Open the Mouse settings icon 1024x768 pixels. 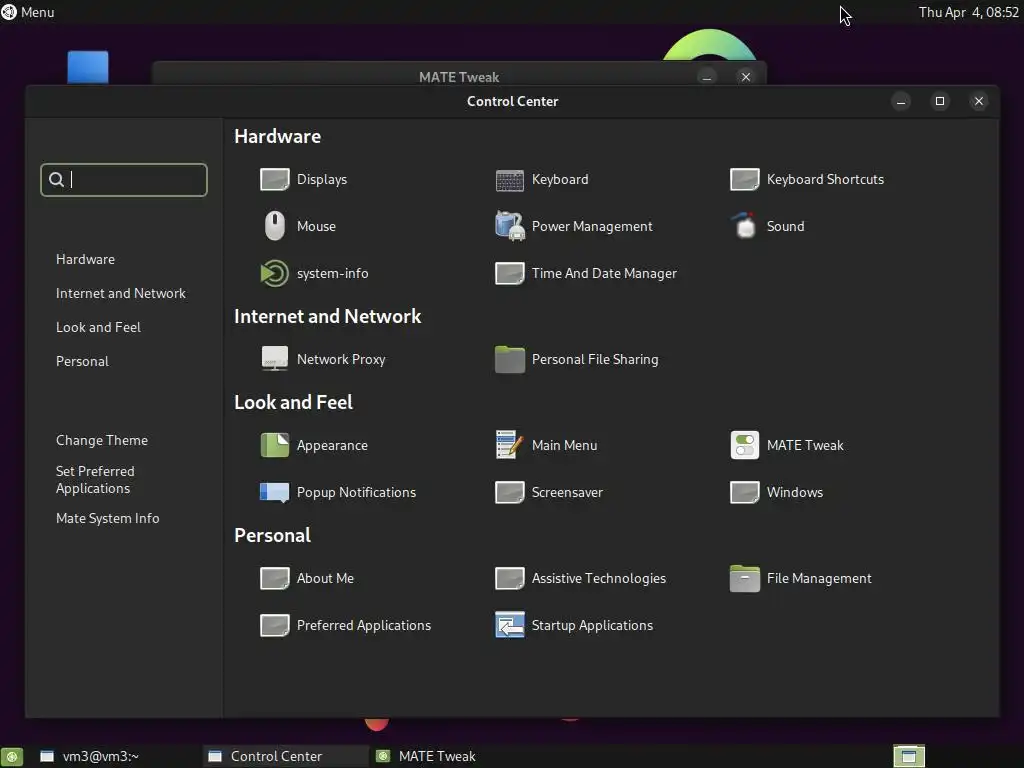[x=274, y=226]
